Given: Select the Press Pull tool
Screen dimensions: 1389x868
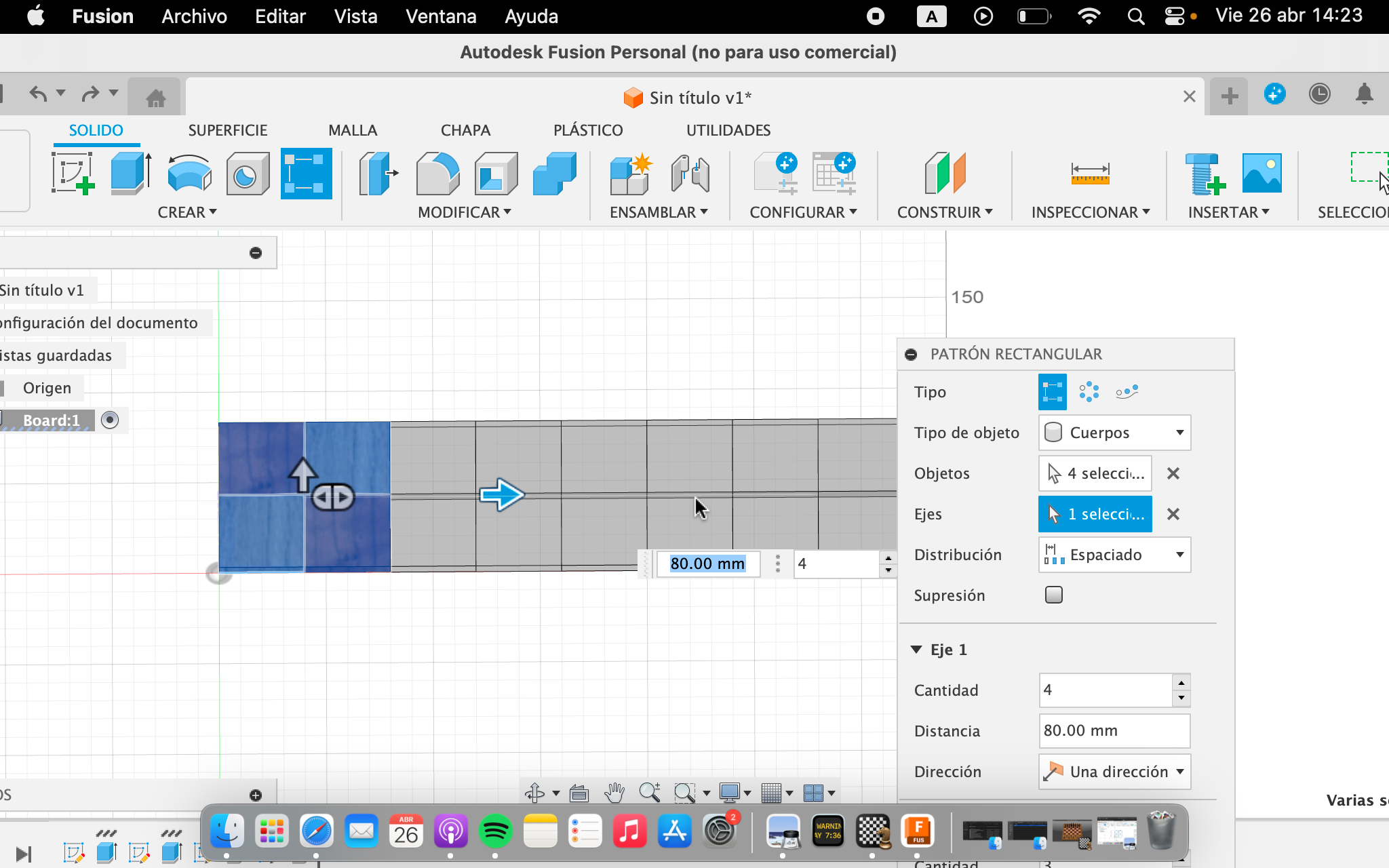Looking at the screenshot, I should point(378,173).
